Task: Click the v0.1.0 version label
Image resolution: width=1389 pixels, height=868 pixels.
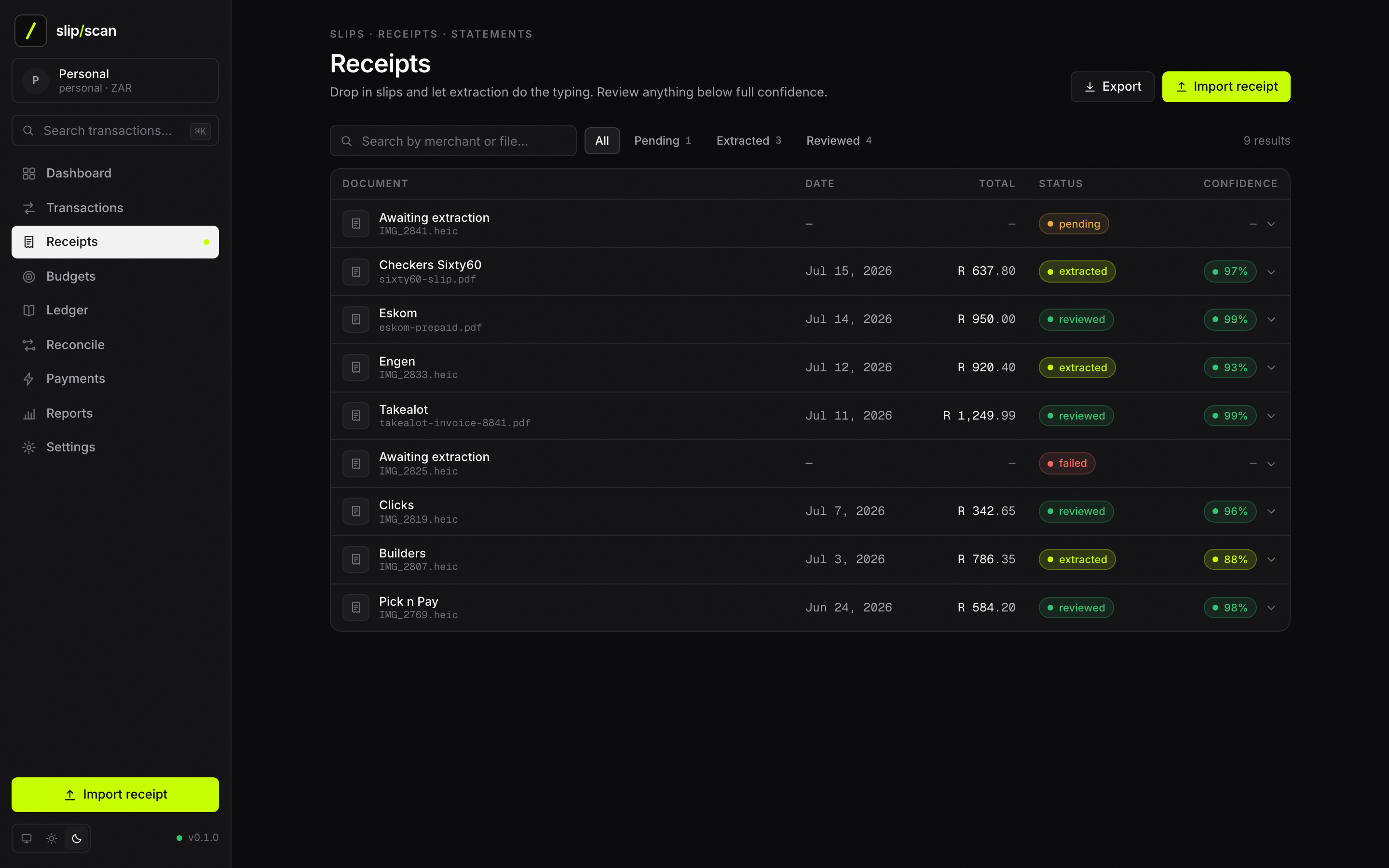Action: [x=203, y=838]
